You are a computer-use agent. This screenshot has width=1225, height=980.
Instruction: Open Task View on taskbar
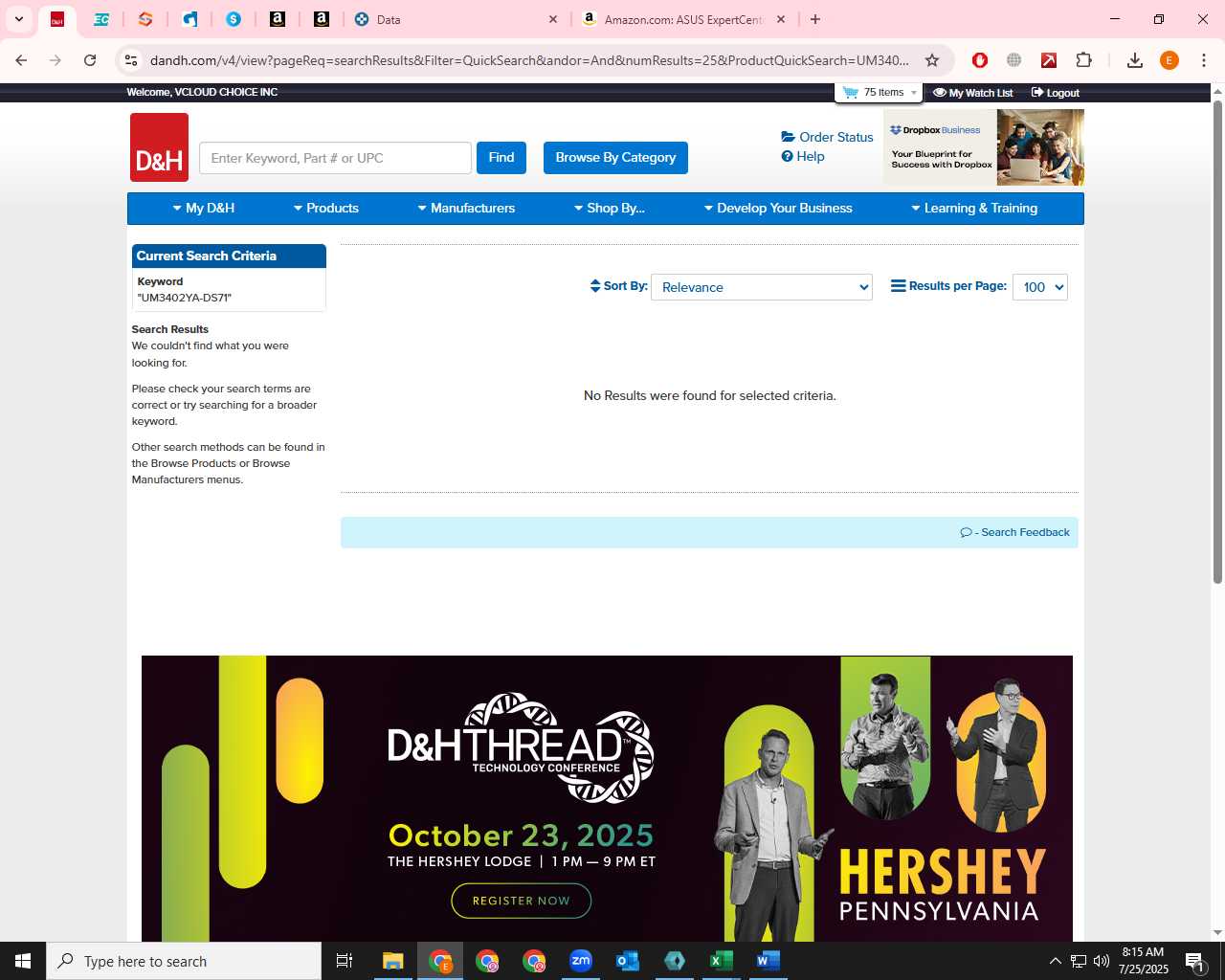pos(345,961)
